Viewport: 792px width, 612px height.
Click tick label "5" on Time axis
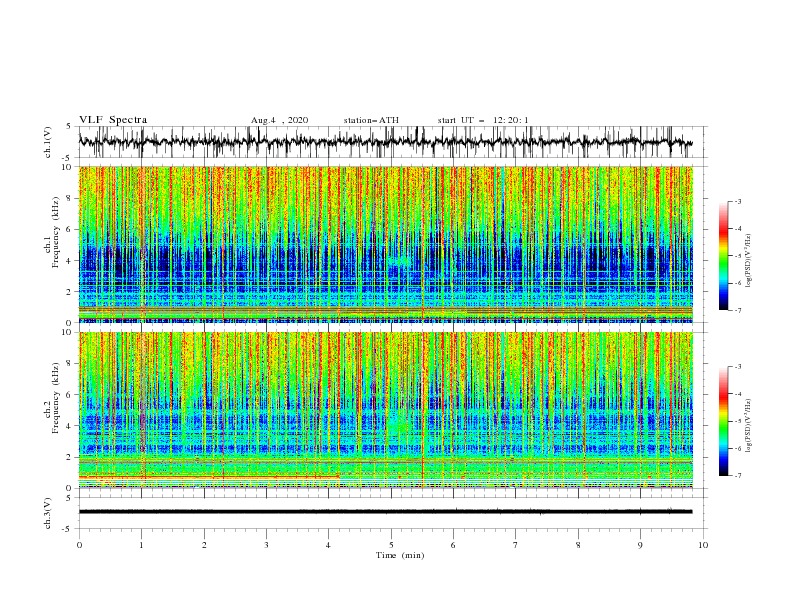coord(391,545)
